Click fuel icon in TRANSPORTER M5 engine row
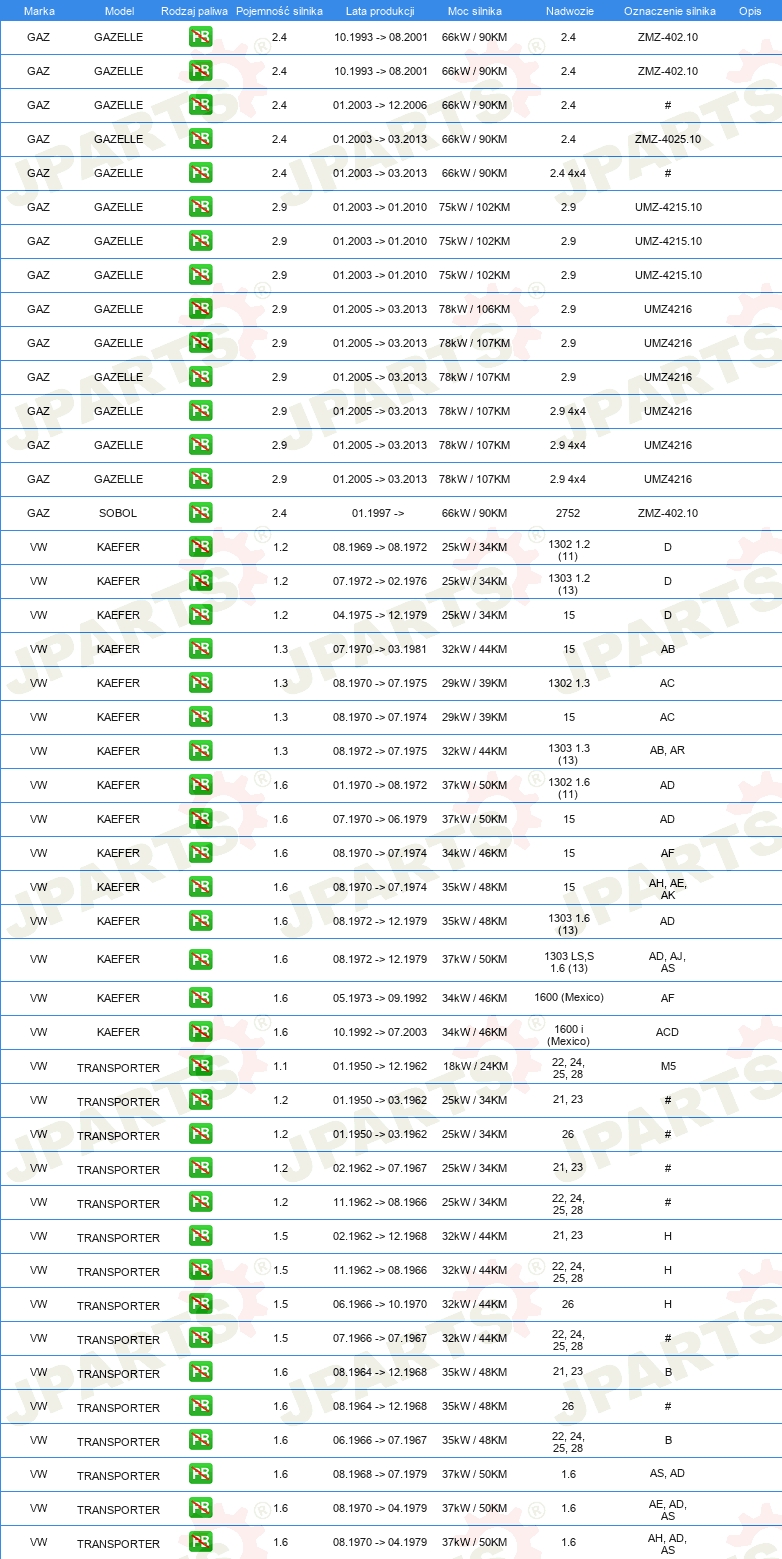This screenshot has width=782, height=1559. (200, 1066)
